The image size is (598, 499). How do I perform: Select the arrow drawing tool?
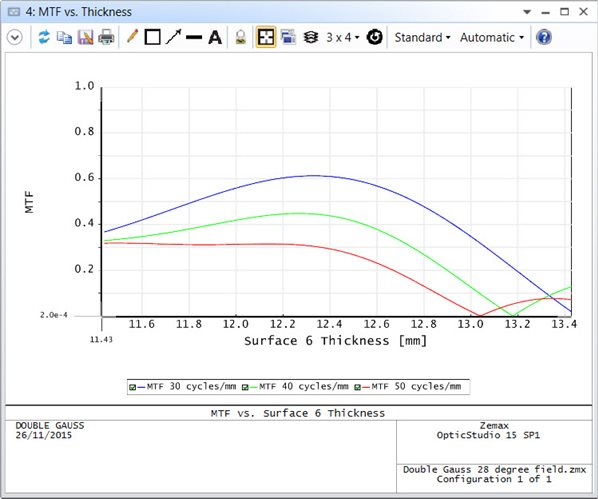pyautogui.click(x=174, y=37)
